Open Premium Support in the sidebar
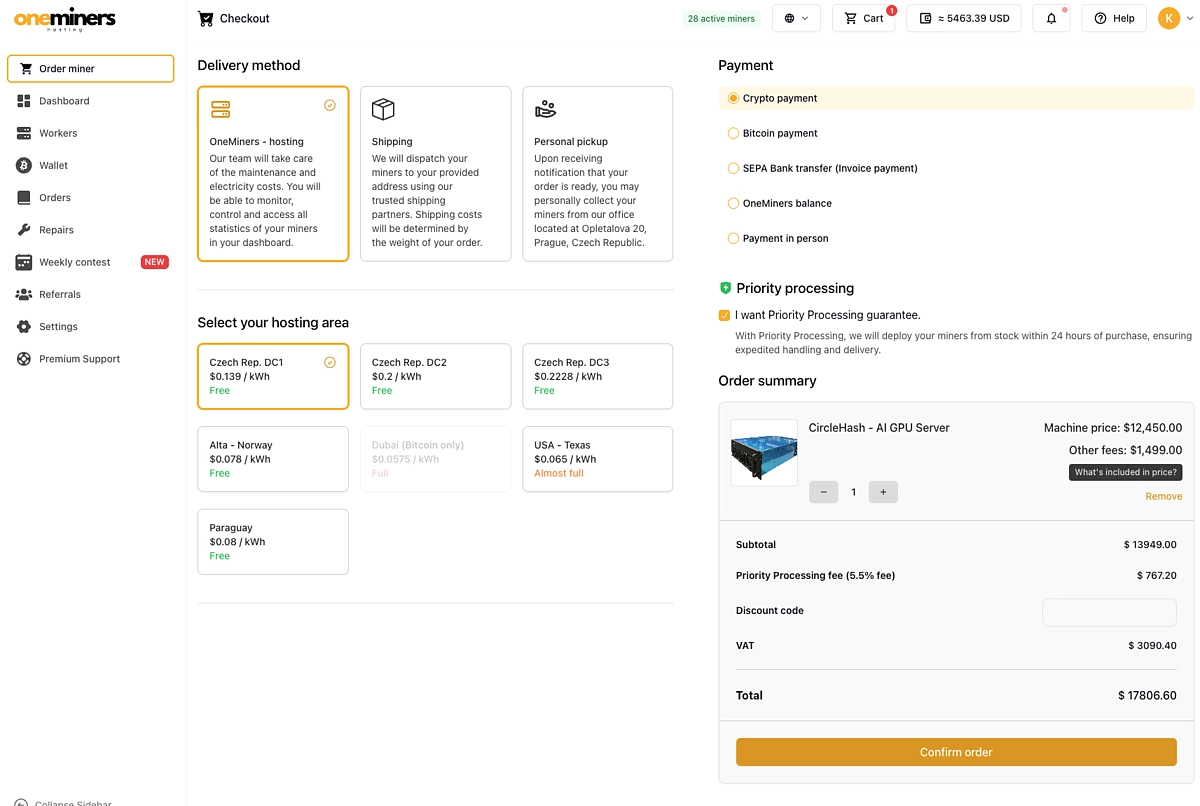This screenshot has width=1200, height=806. pyautogui.click(x=90, y=359)
